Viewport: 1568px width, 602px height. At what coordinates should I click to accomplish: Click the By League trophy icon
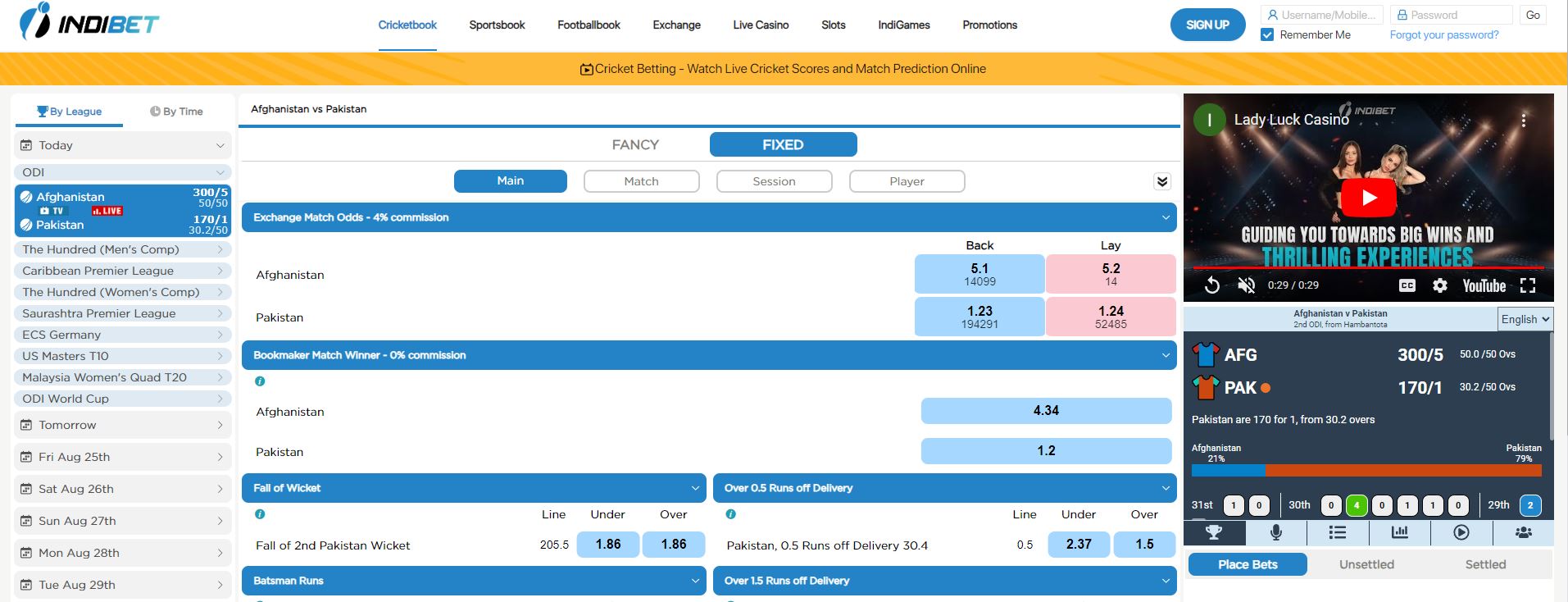coord(43,111)
